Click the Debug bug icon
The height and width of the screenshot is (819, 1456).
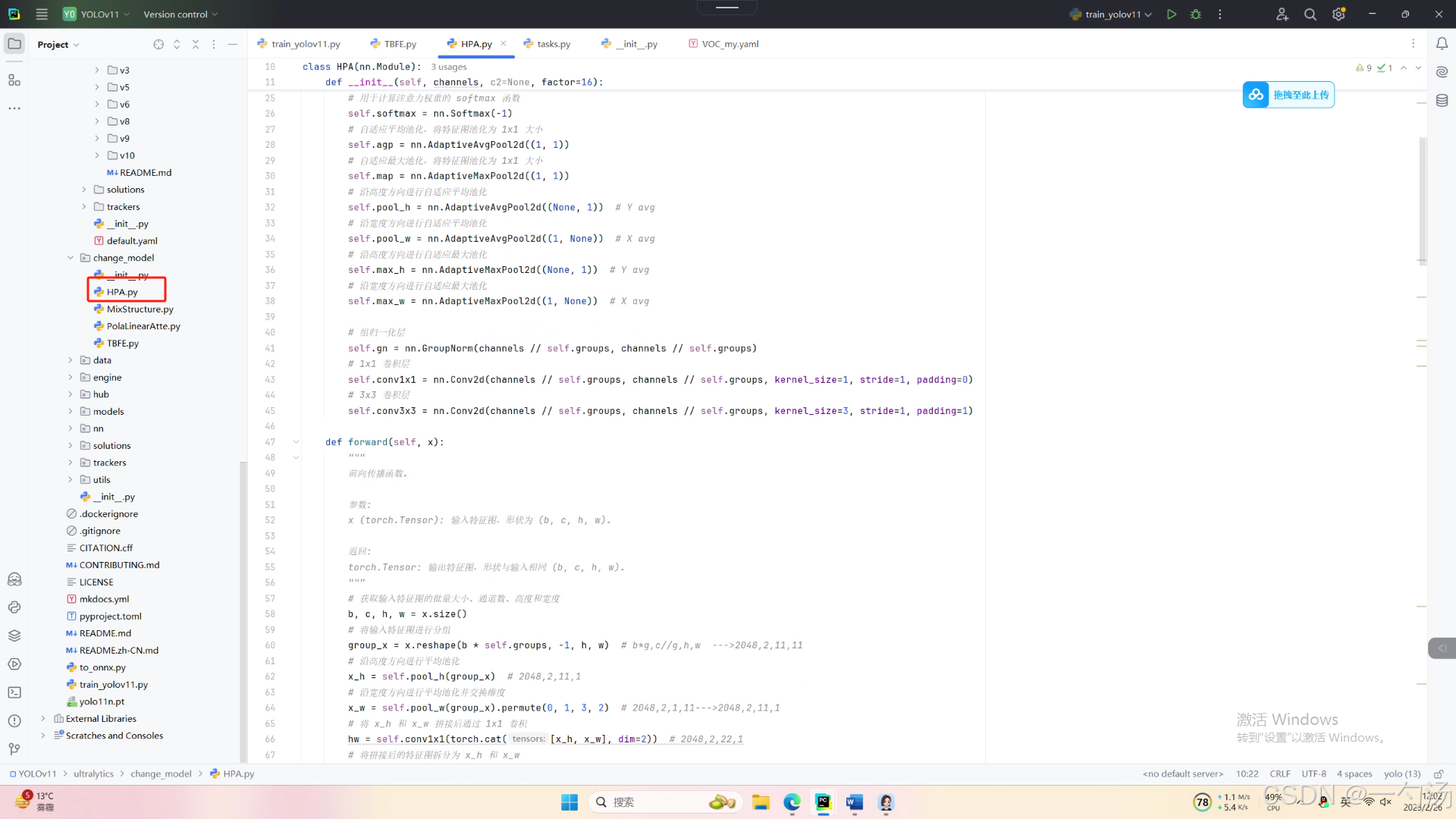point(1196,14)
